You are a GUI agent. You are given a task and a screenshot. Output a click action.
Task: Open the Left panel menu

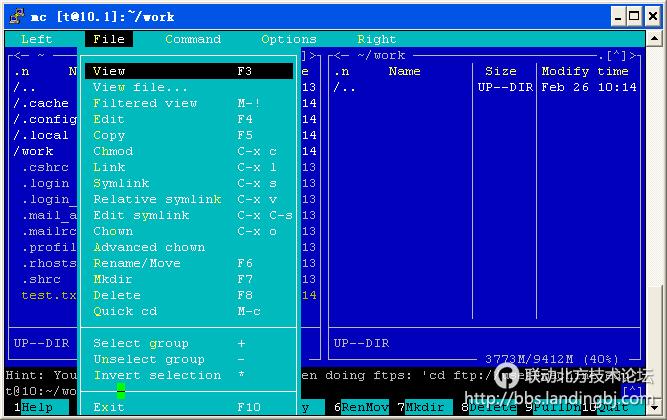click(37, 39)
